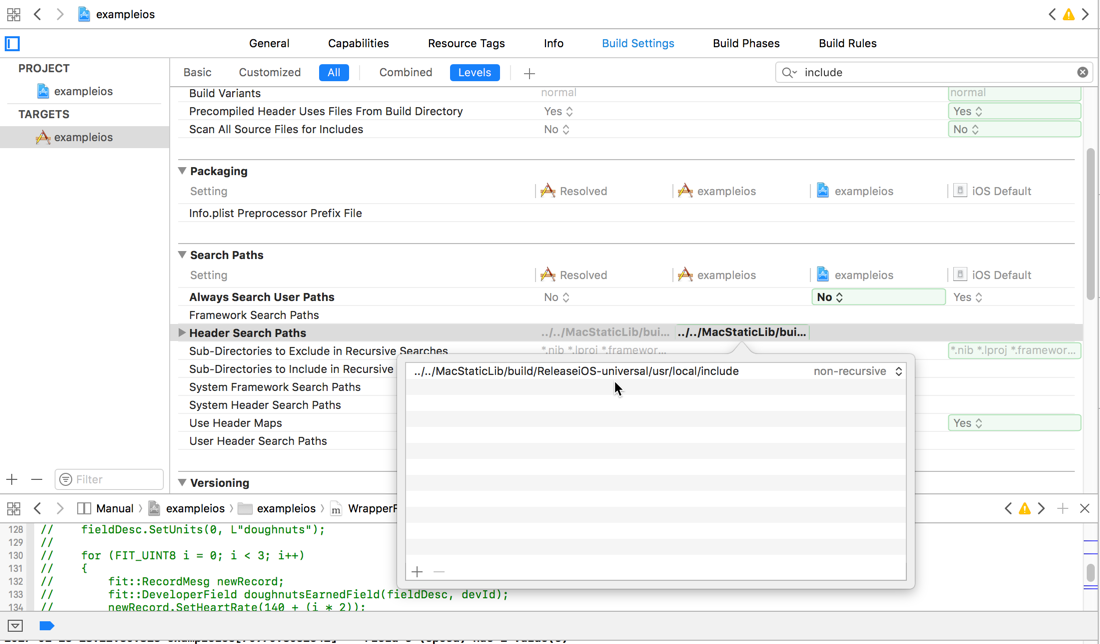Collapse the Search Paths section

point(182,255)
